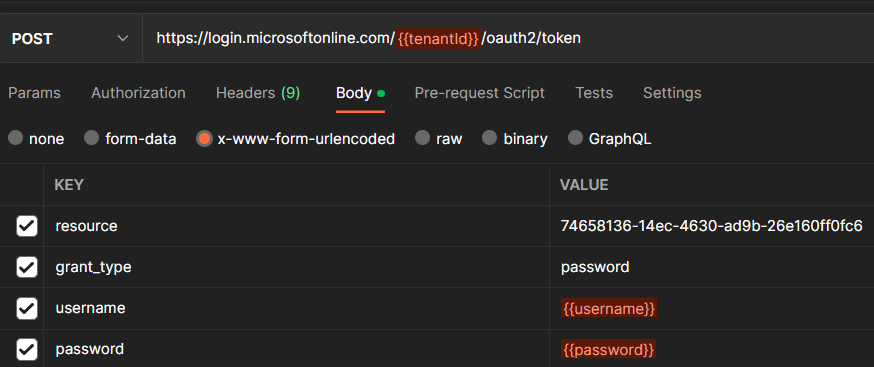Uncheck the resource row checkbox
Screen dimensions: 874x367
[27, 226]
